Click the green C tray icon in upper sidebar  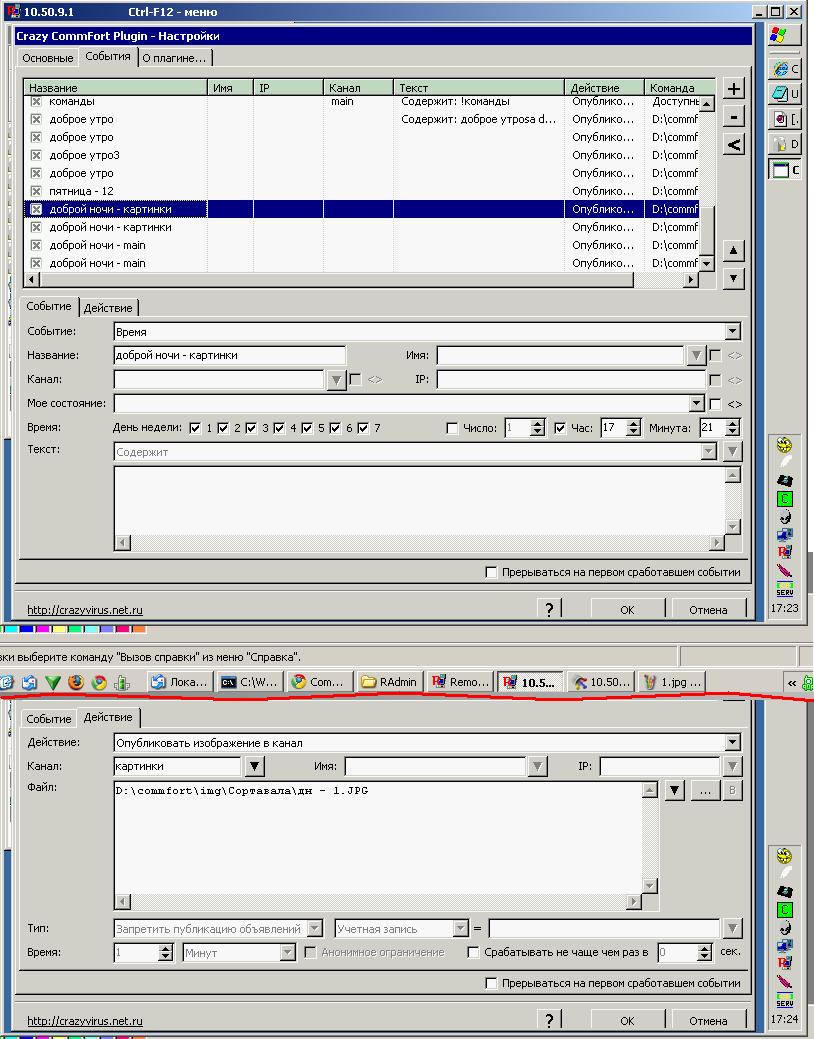pos(785,498)
